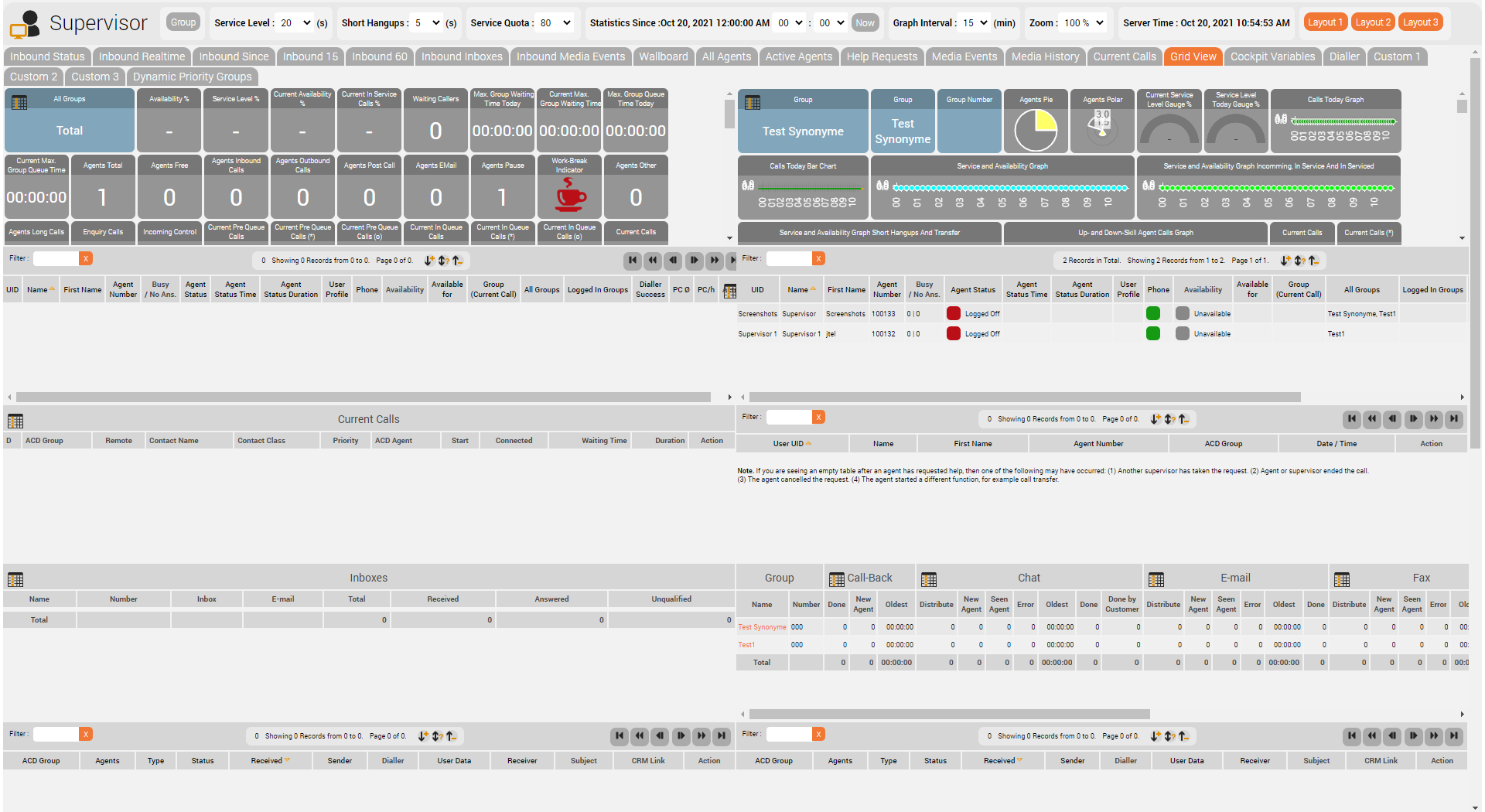This screenshot has height=812, width=1485.
Task: Switch to Wallboard tab
Action: point(663,56)
